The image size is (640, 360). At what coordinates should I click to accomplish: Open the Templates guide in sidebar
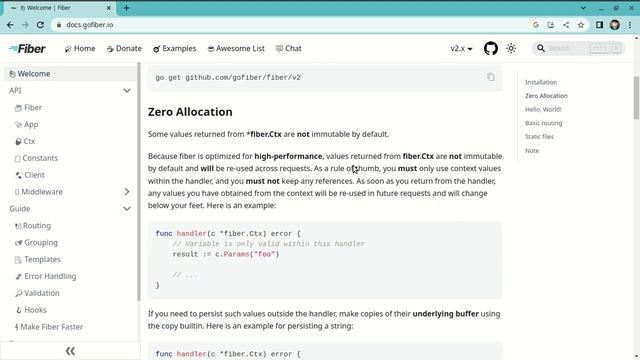38,260
